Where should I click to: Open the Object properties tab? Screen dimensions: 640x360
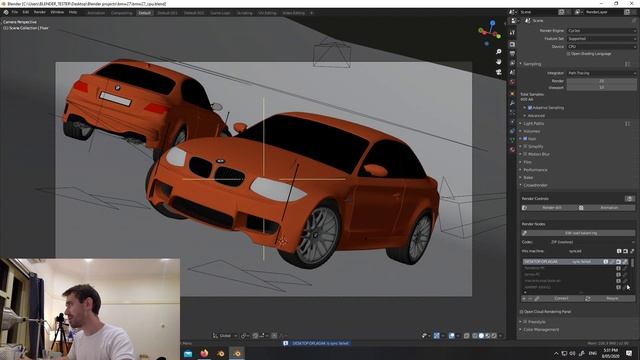coord(513,94)
